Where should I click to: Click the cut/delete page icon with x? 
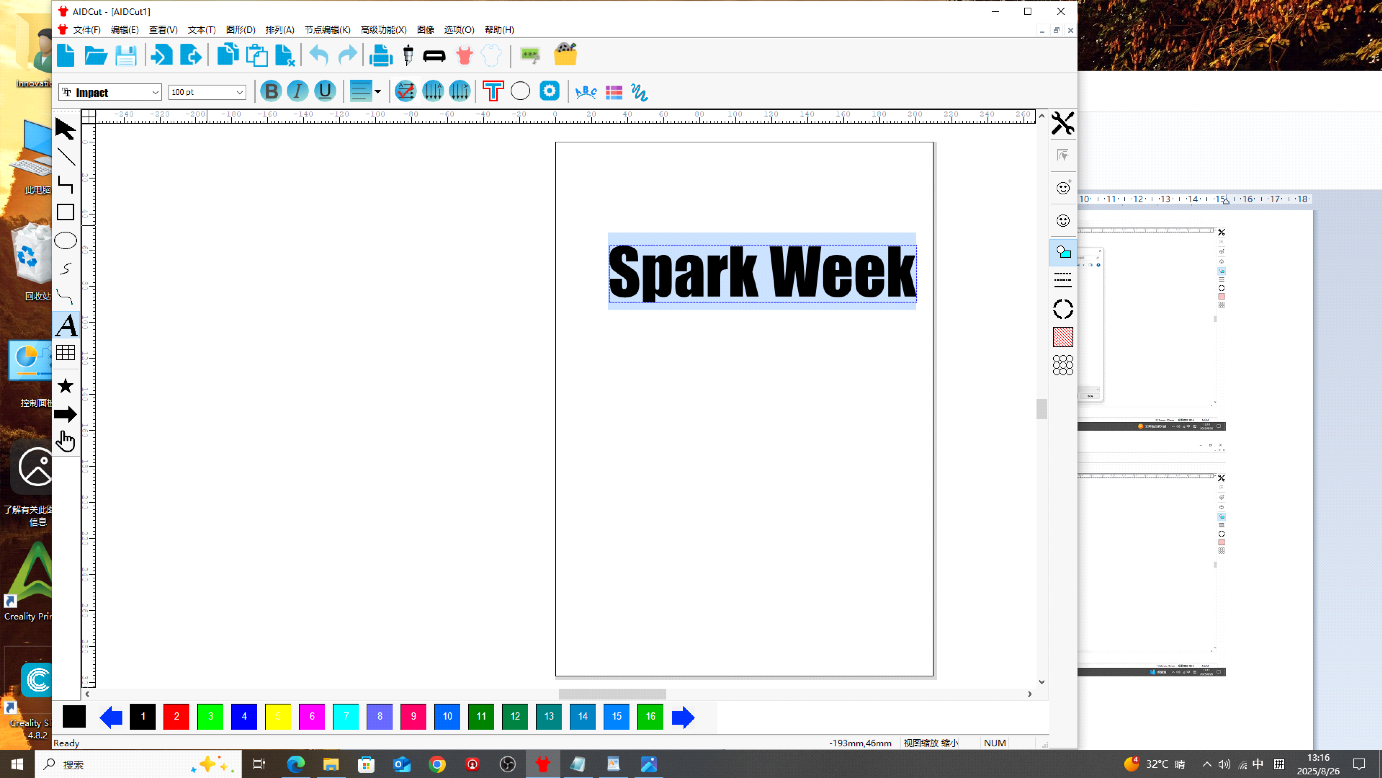[x=285, y=55]
